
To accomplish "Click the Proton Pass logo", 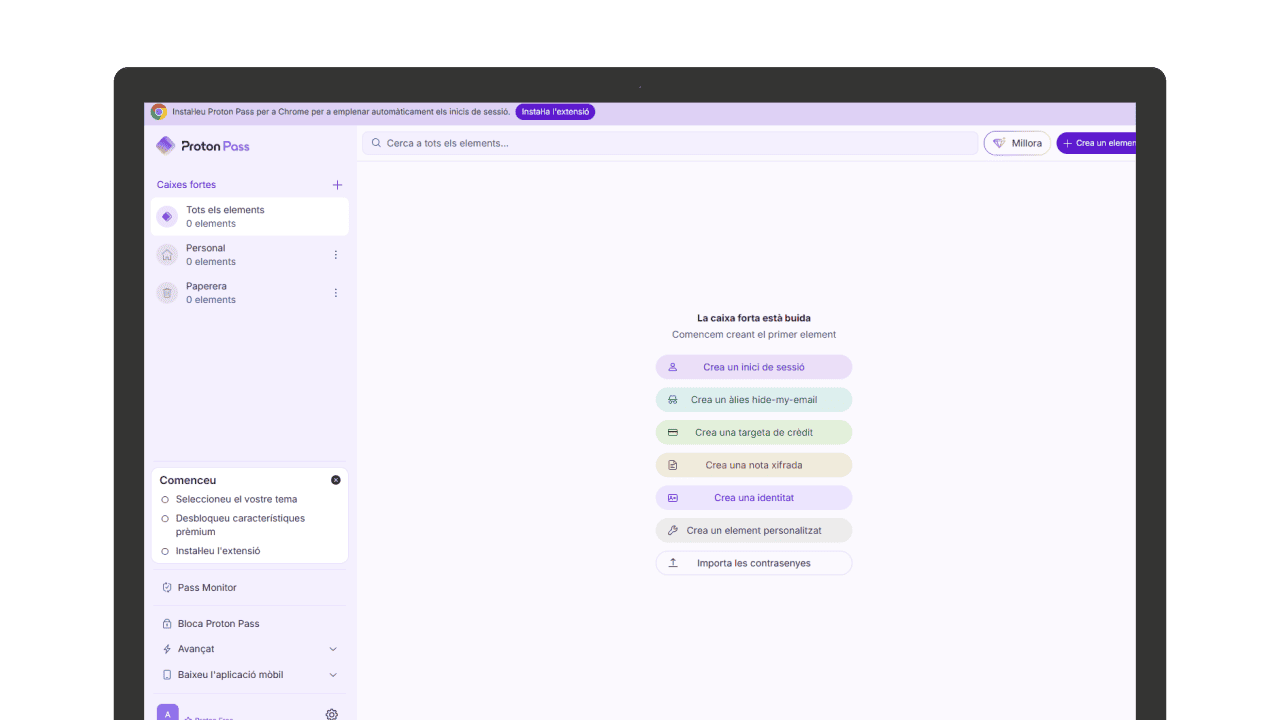I will (203, 146).
